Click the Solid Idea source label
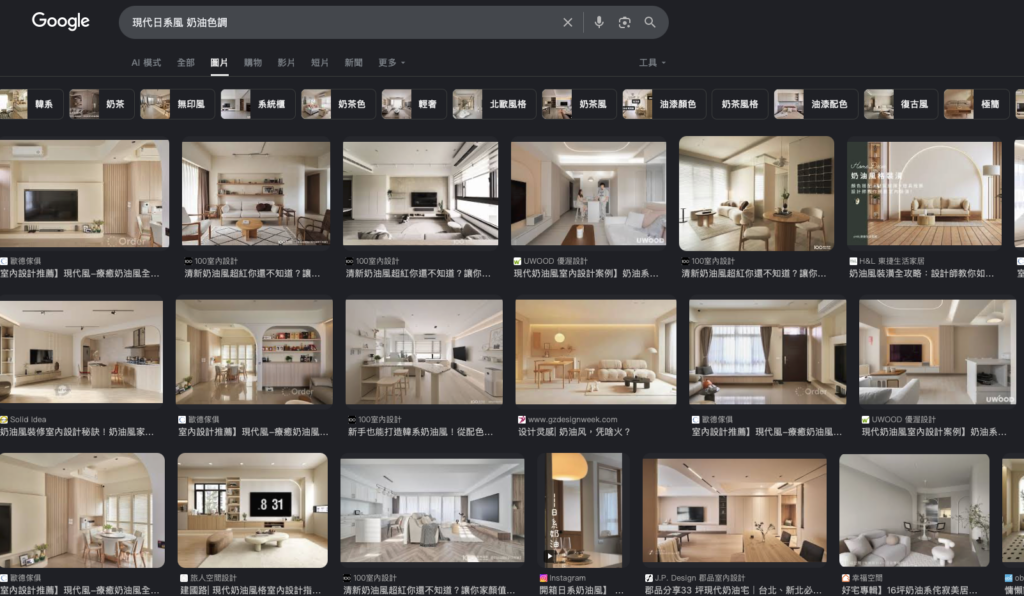Screen dimensions: 1024x596 [x=28, y=420]
